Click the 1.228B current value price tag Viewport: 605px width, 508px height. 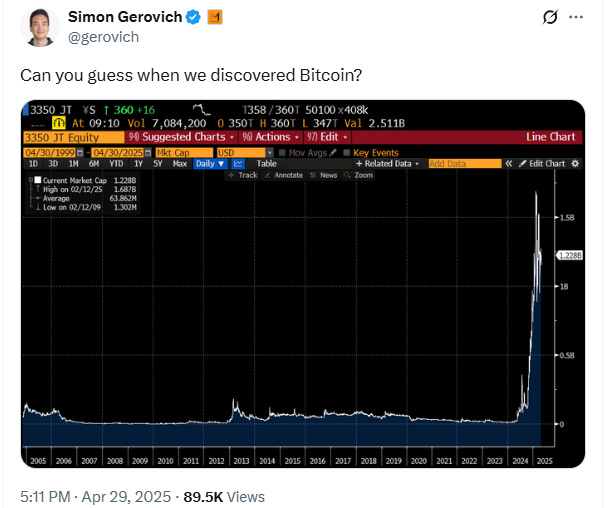(x=569, y=255)
